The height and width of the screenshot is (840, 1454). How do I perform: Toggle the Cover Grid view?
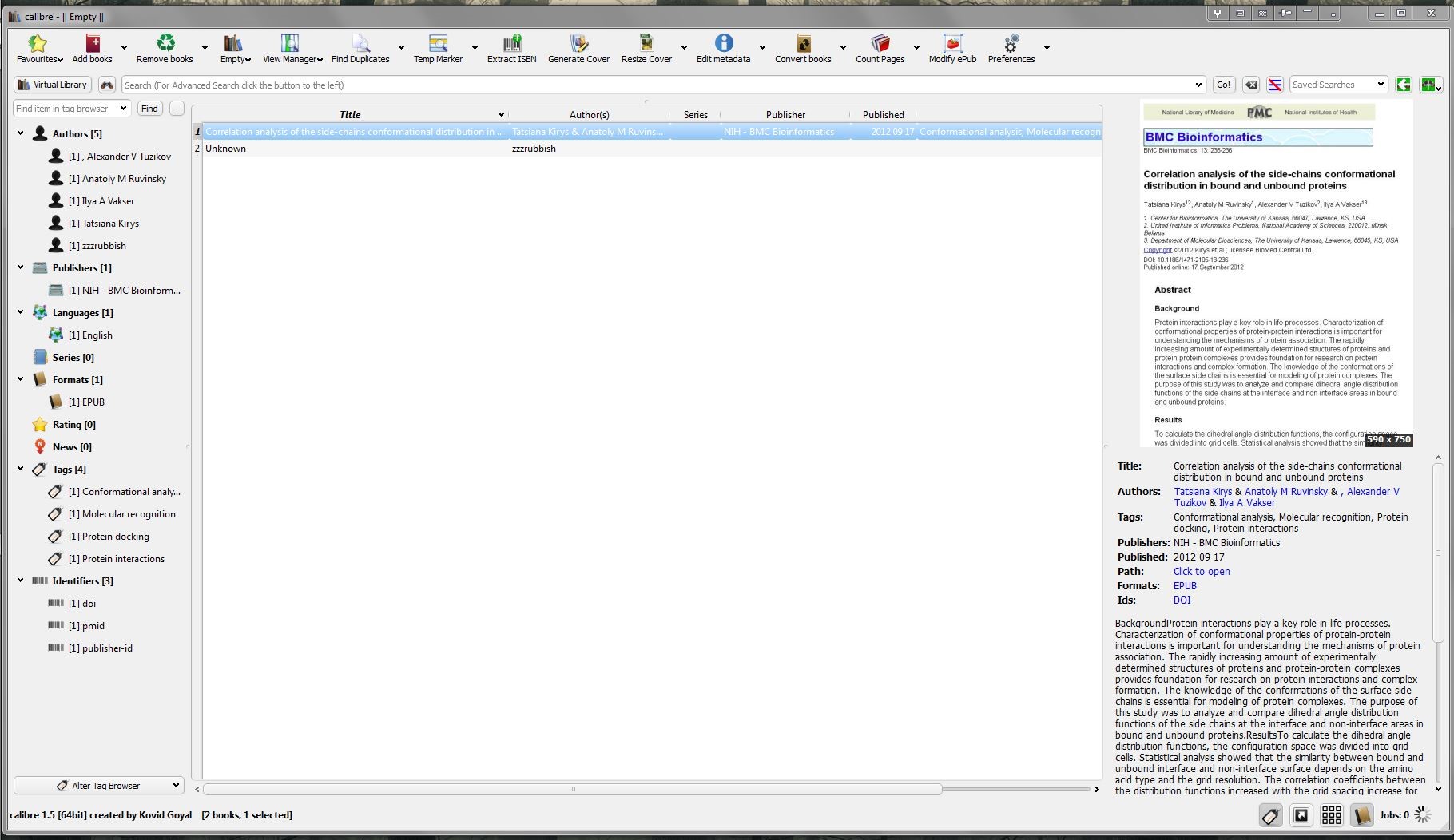click(x=1331, y=815)
